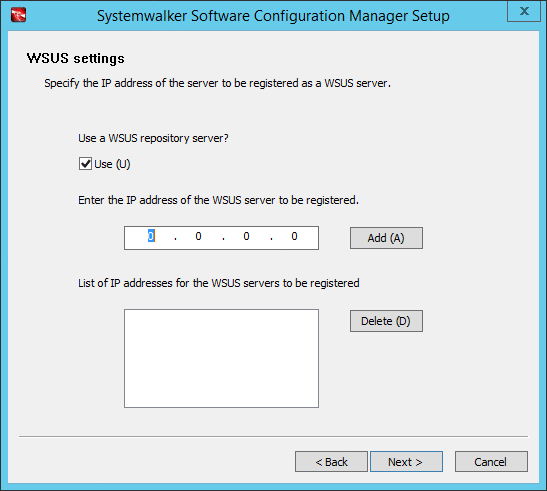The width and height of the screenshot is (547, 491).
Task: Cancel the setup wizard
Action: [491, 462]
